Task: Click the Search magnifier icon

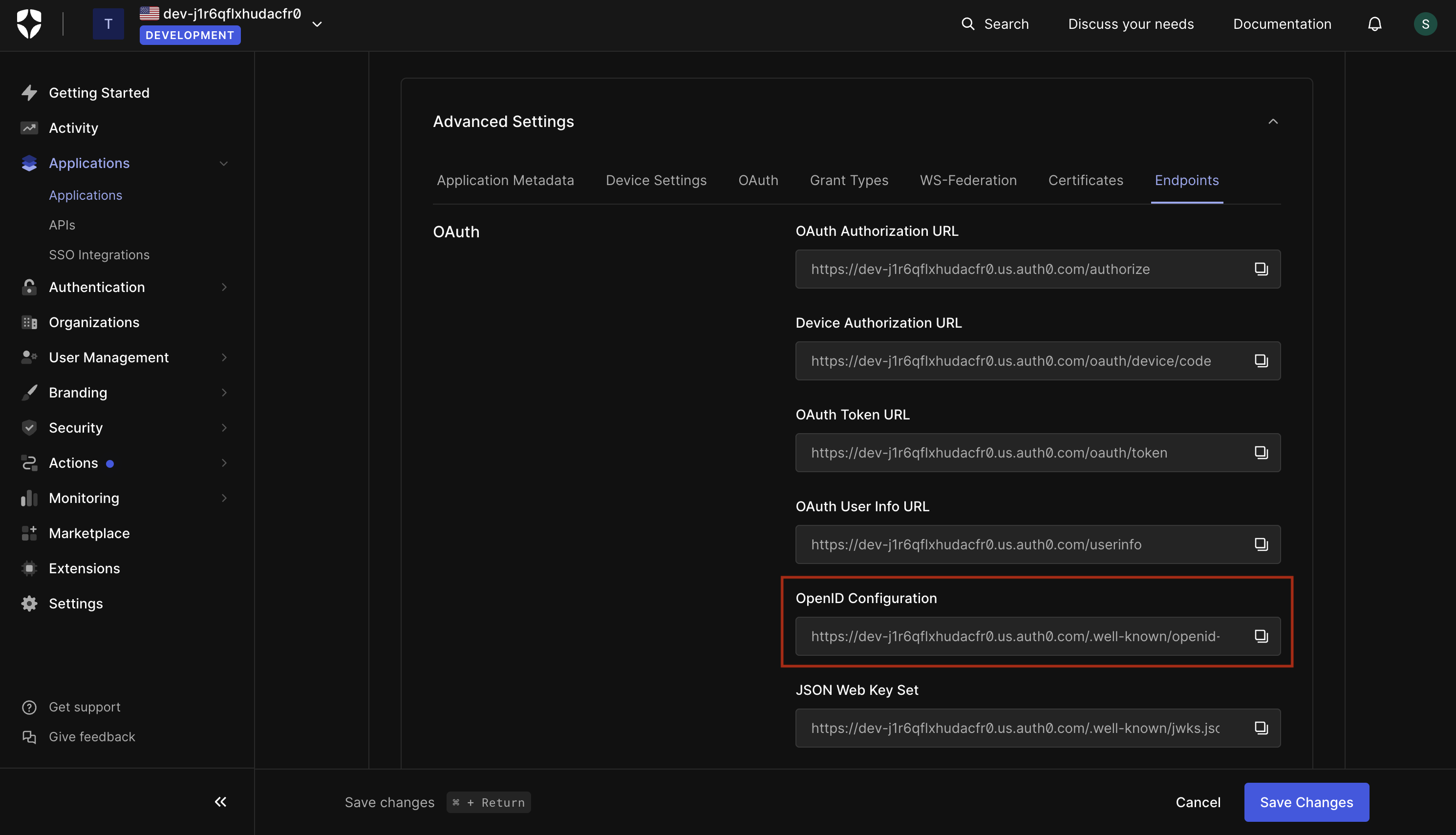Action: click(x=968, y=23)
